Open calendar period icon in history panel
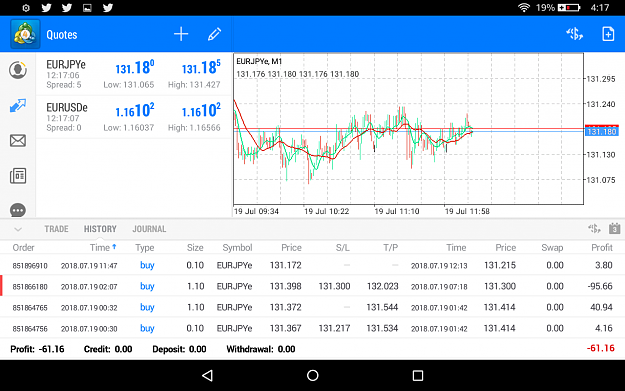The height and width of the screenshot is (391, 625). coord(615,229)
